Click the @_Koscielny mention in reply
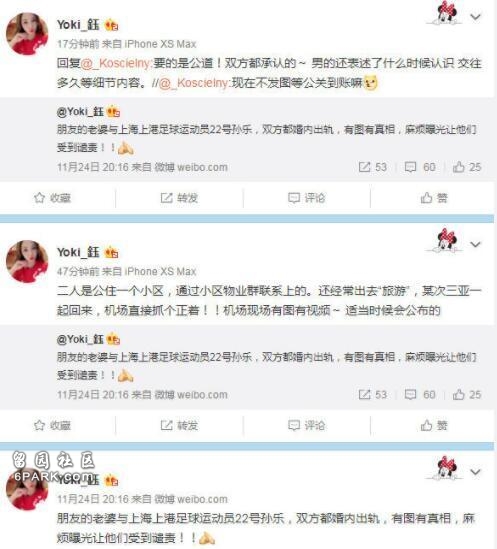The width and height of the screenshot is (497, 549). pos(116,63)
